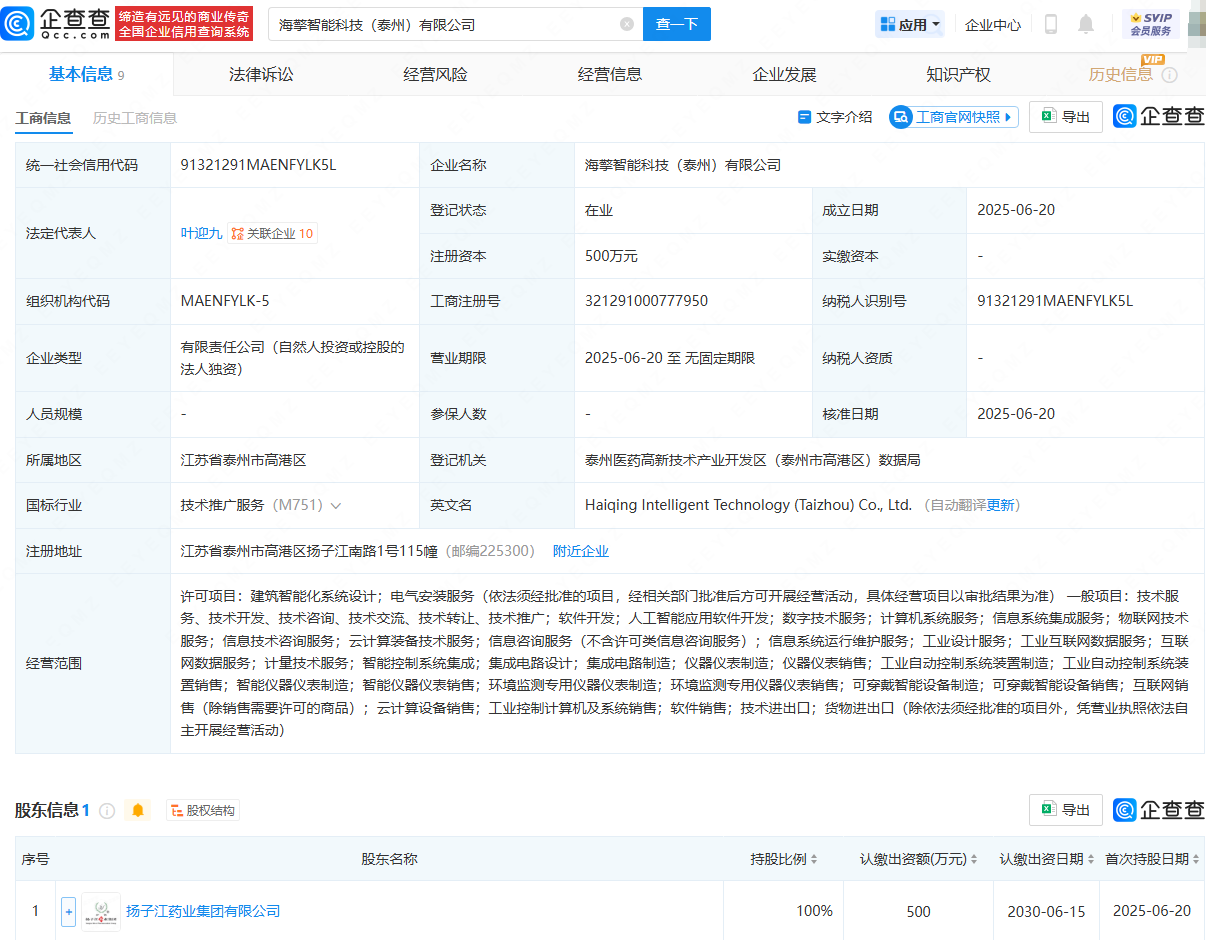Select 历史工商信息 sub-tab

pos(135,118)
